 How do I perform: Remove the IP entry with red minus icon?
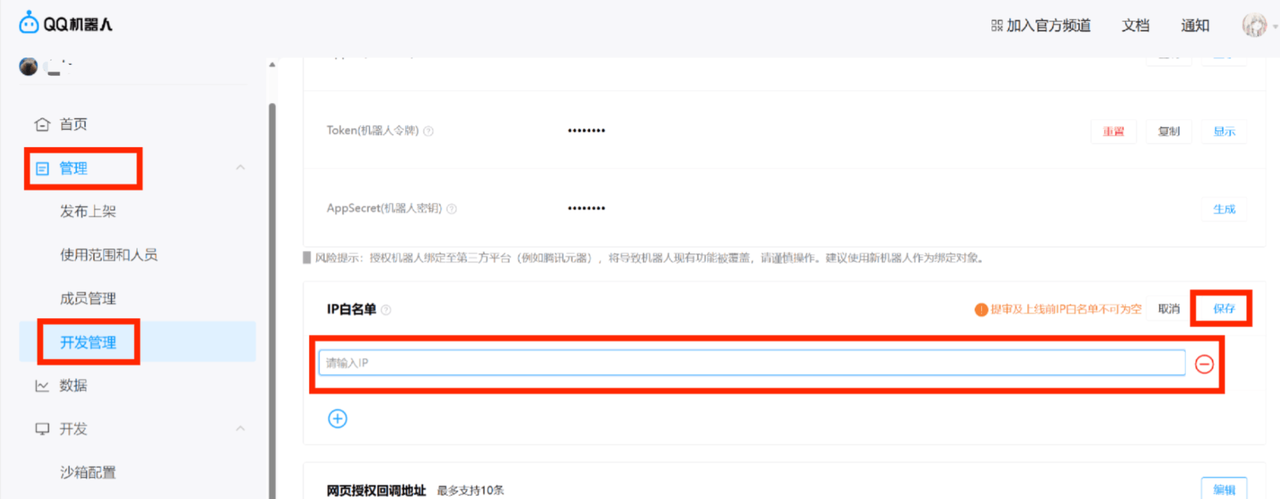[1205, 364]
